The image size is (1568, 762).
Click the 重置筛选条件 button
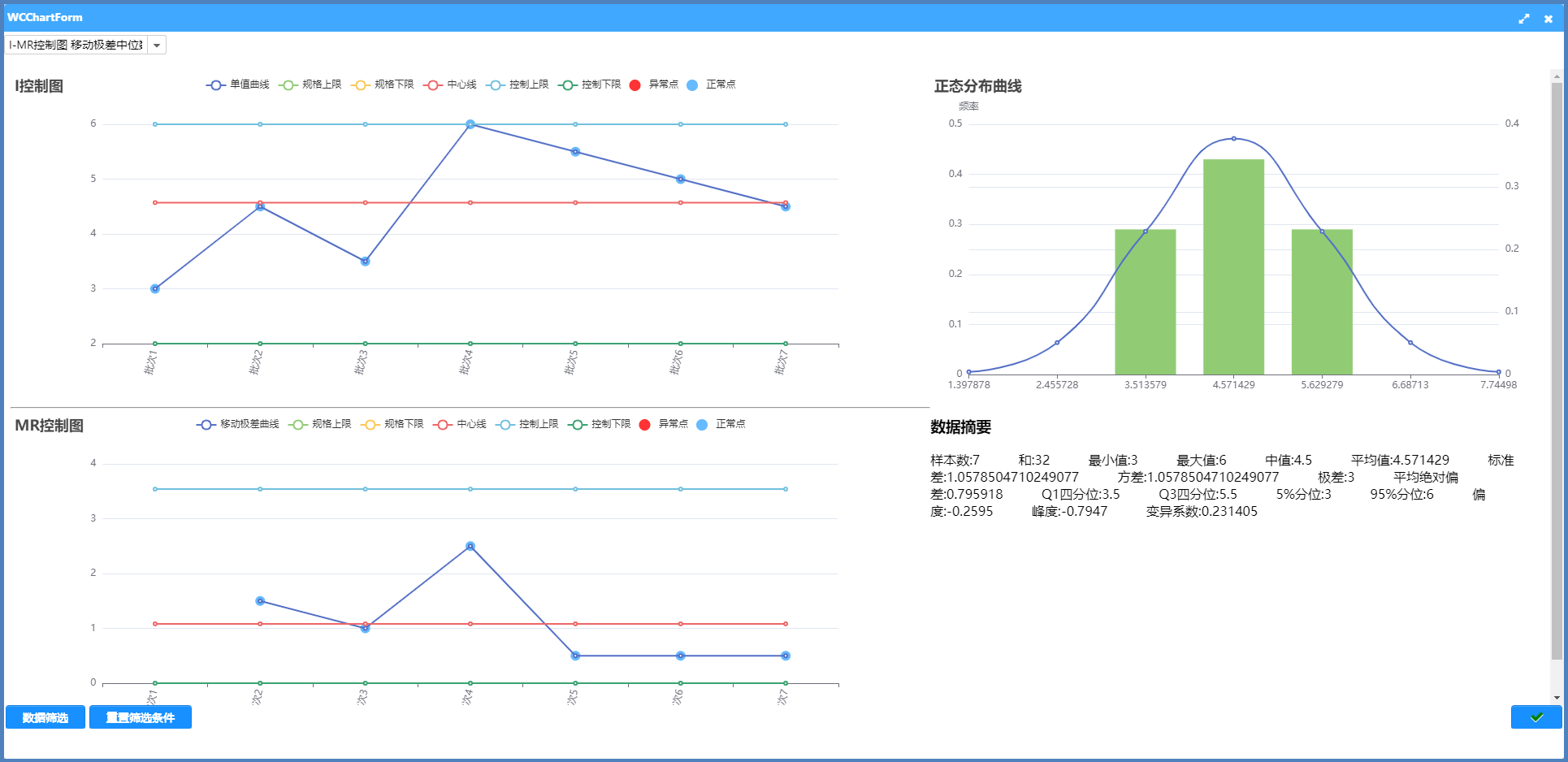pyautogui.click(x=141, y=717)
